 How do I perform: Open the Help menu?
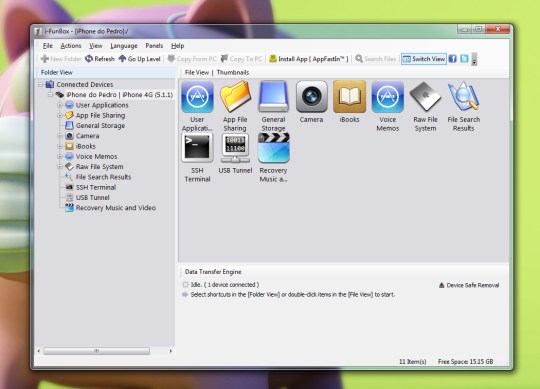(x=177, y=46)
